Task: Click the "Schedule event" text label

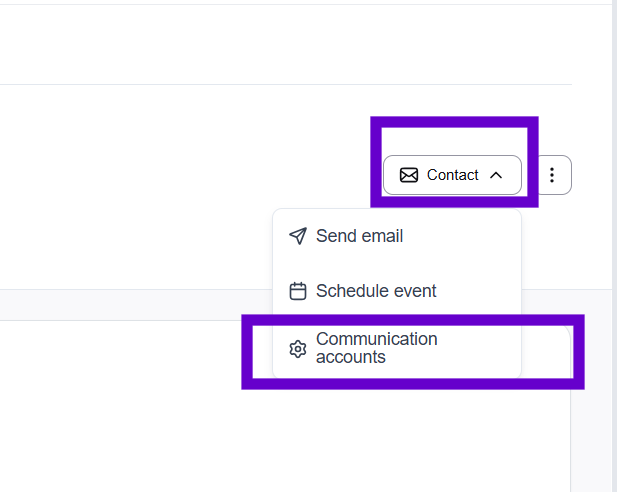Action: click(x=376, y=291)
